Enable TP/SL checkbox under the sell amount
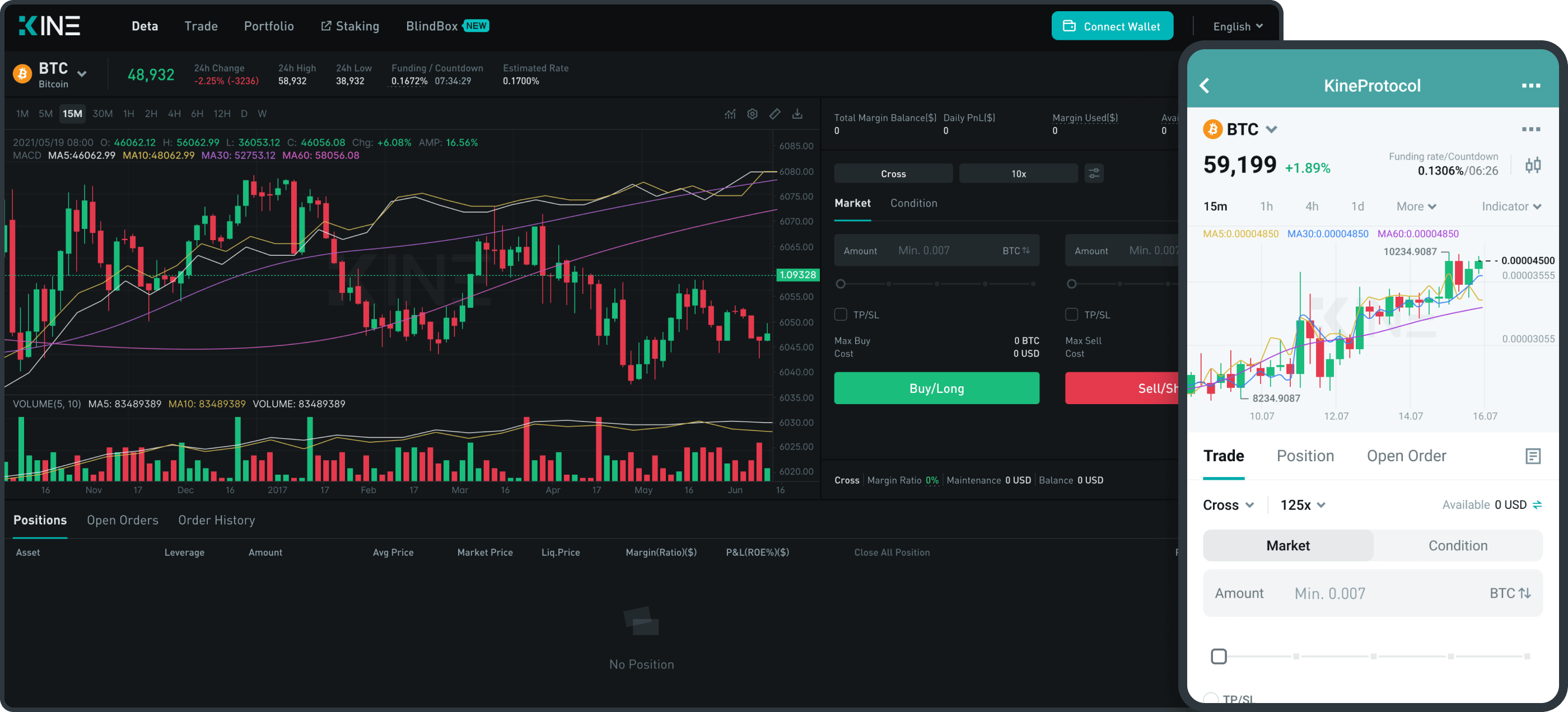 [1072, 315]
